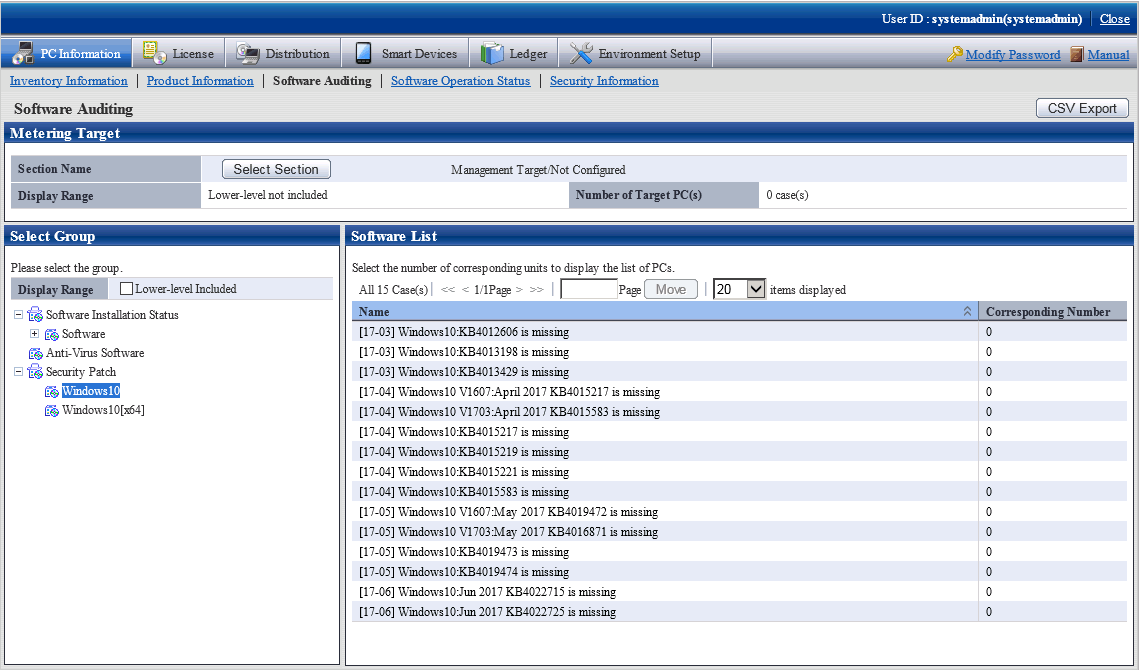Click the Software Installation Status folder icon
This screenshot has height=670, width=1139.
(35, 315)
